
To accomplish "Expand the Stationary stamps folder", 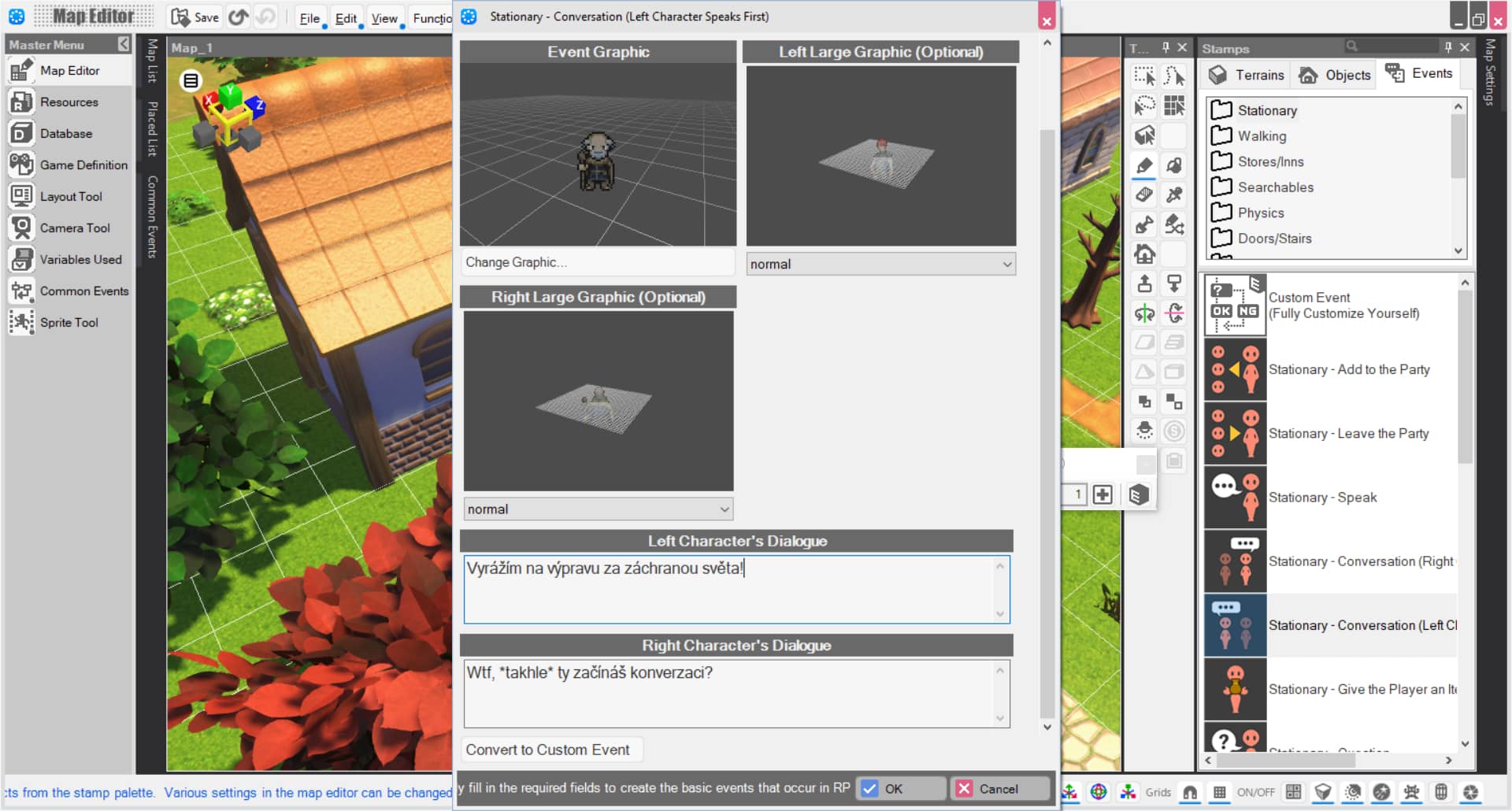I will pos(1266,110).
